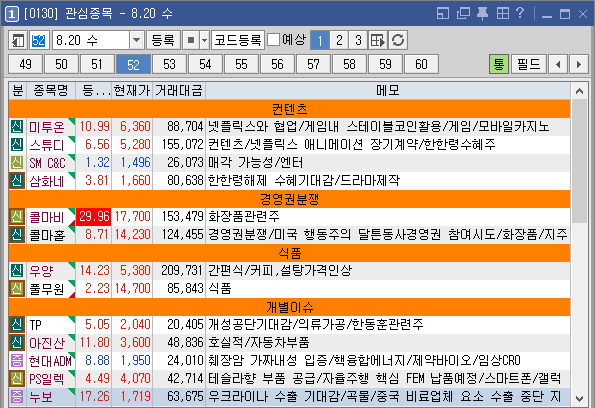Switch to group tab 49
Screen dimensions: 595x408
tap(25, 64)
